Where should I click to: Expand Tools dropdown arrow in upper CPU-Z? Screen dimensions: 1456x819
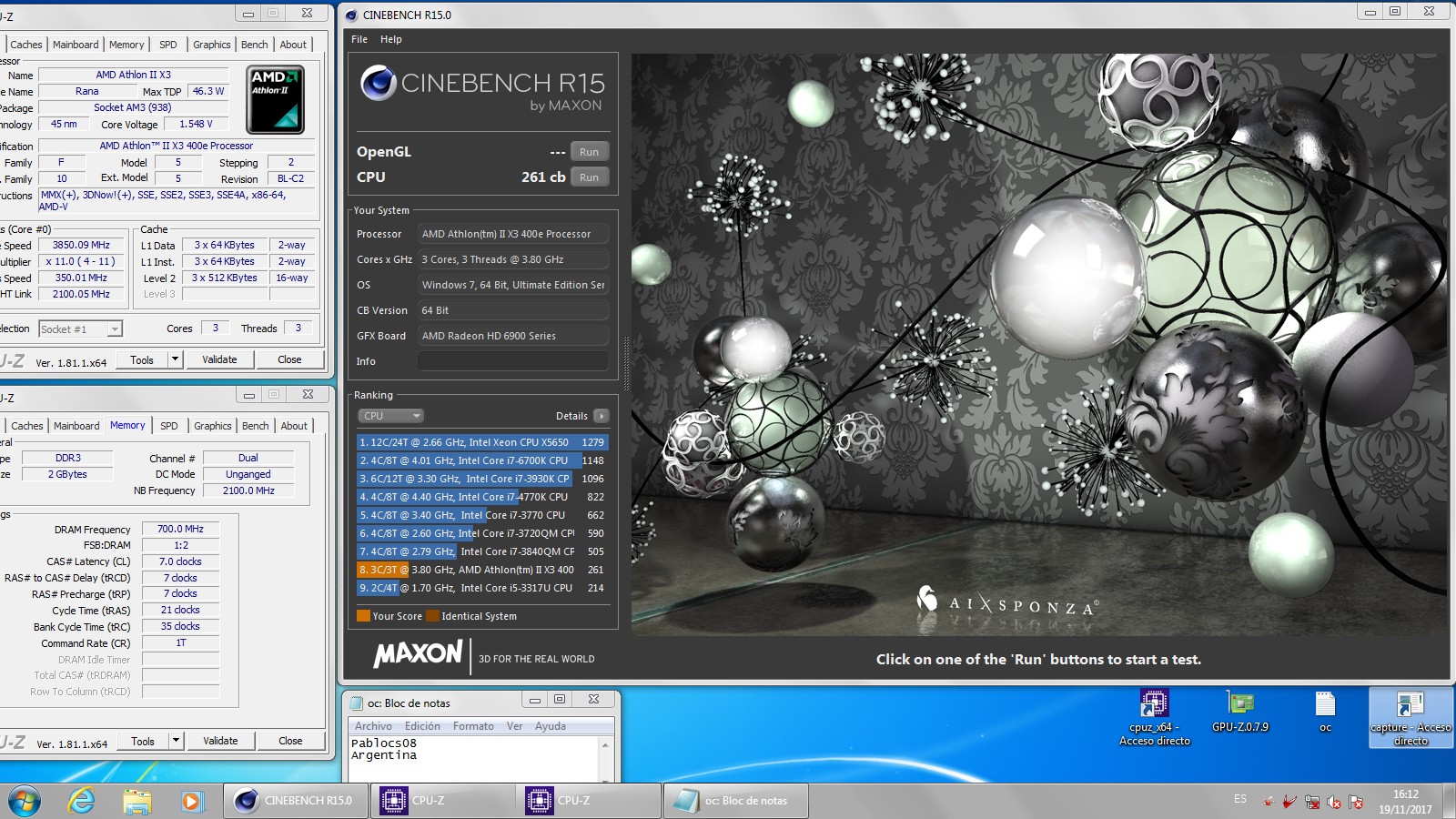175,359
